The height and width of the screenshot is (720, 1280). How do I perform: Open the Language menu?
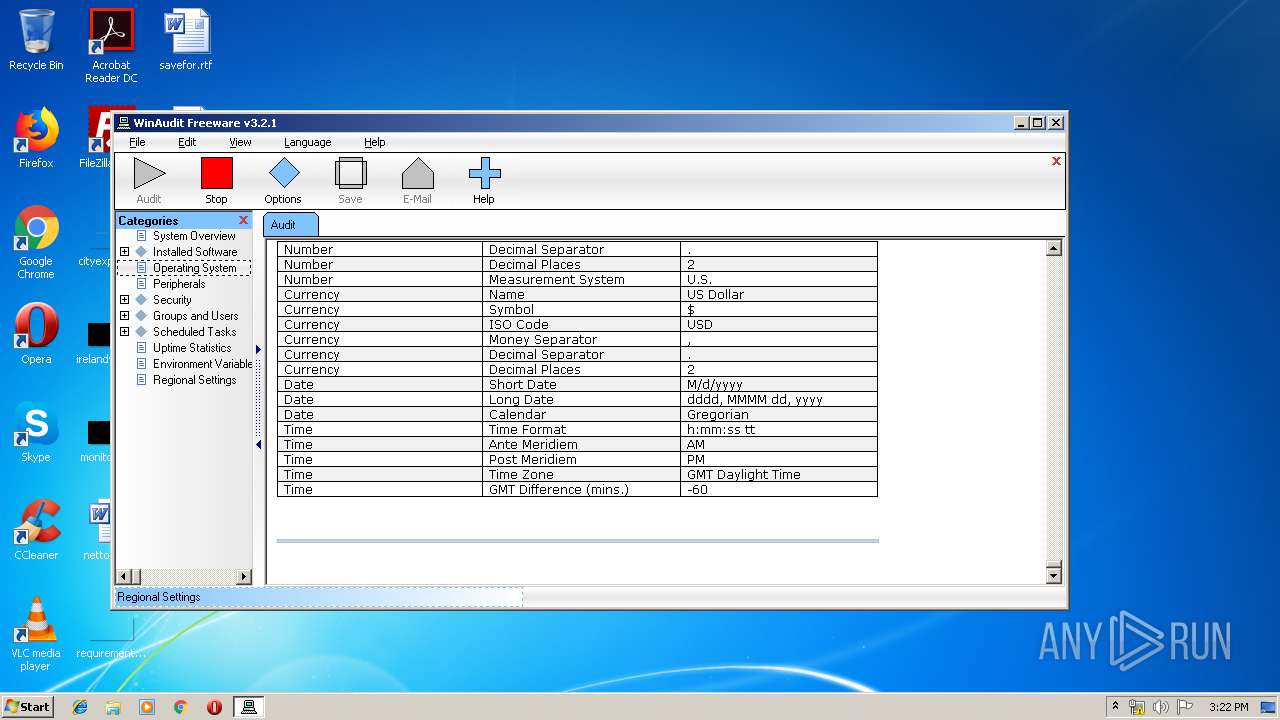tap(307, 142)
